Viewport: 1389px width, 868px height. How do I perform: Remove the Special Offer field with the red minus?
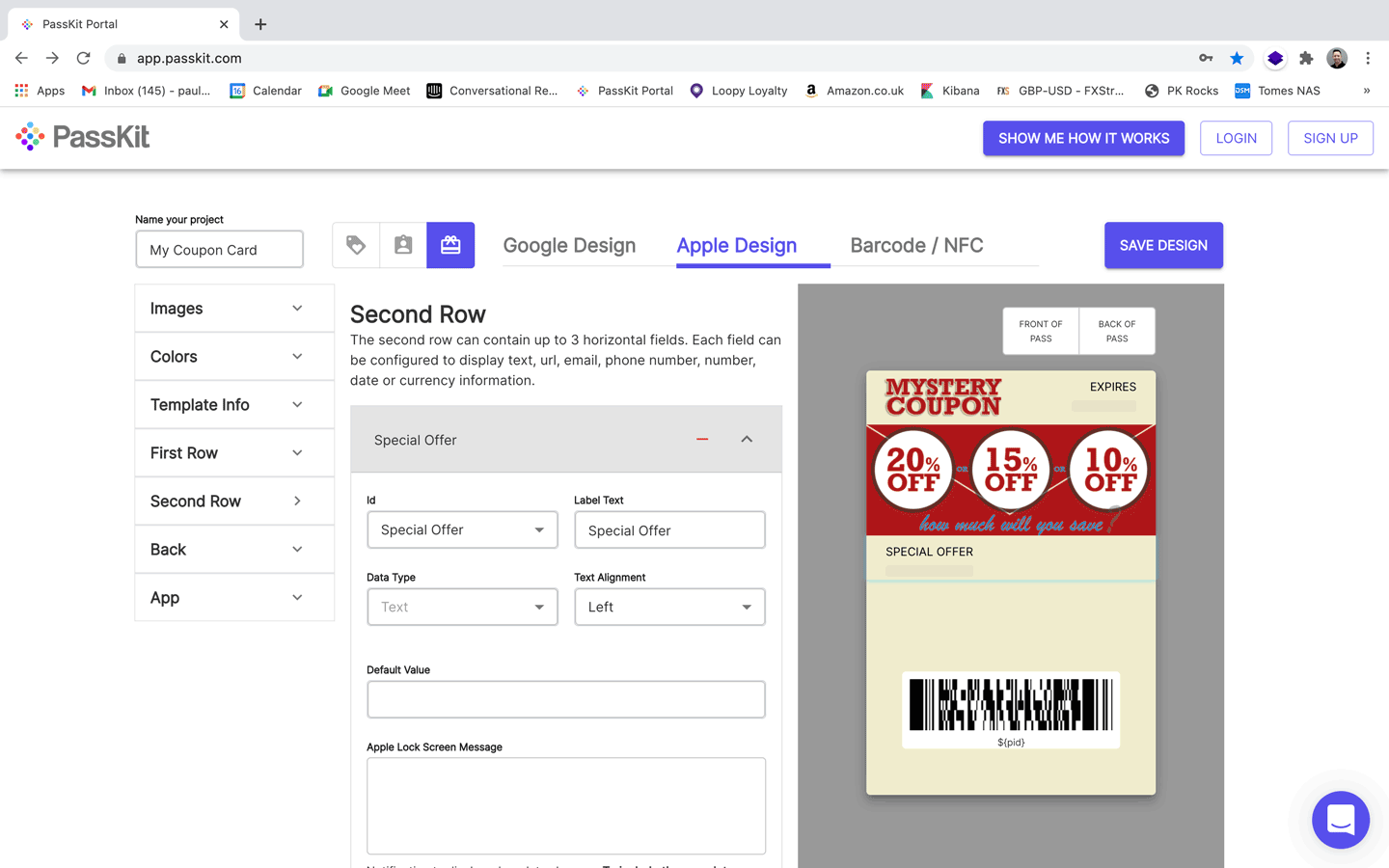pos(702,439)
